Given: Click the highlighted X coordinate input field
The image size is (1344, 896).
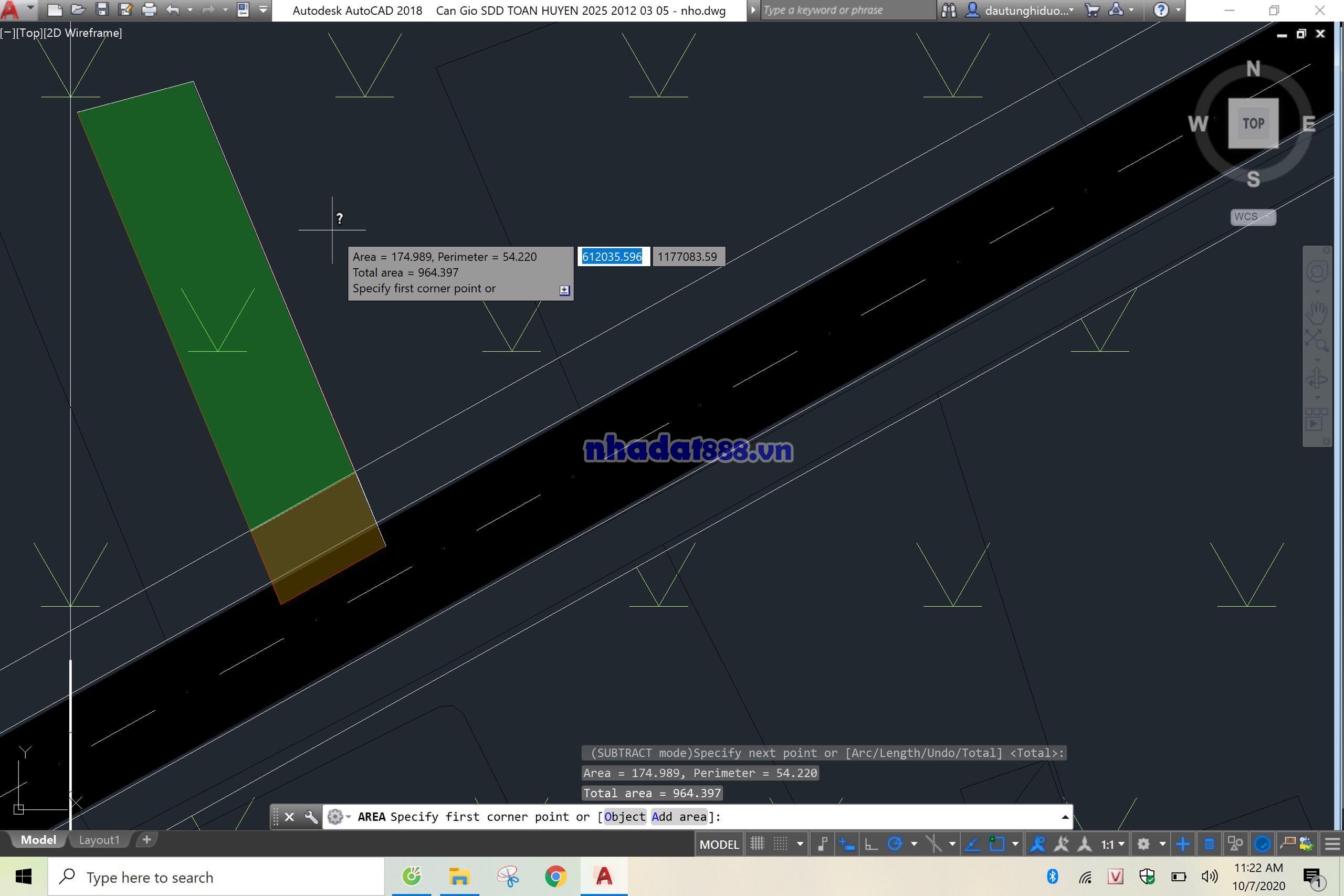Looking at the screenshot, I should pyautogui.click(x=612, y=257).
